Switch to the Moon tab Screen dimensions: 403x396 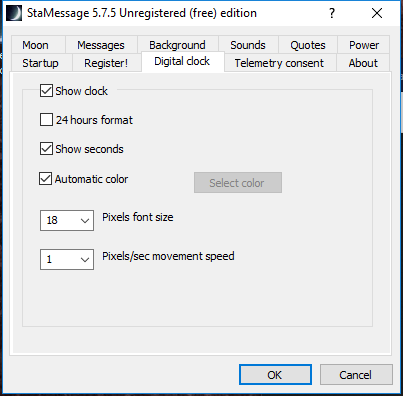[x=35, y=45]
